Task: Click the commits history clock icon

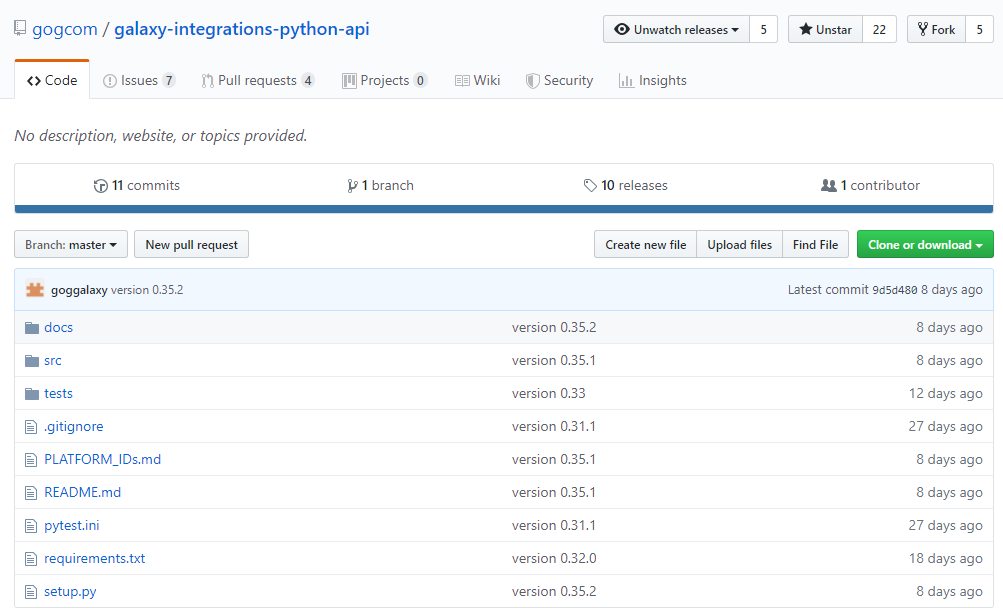Action: 100,186
